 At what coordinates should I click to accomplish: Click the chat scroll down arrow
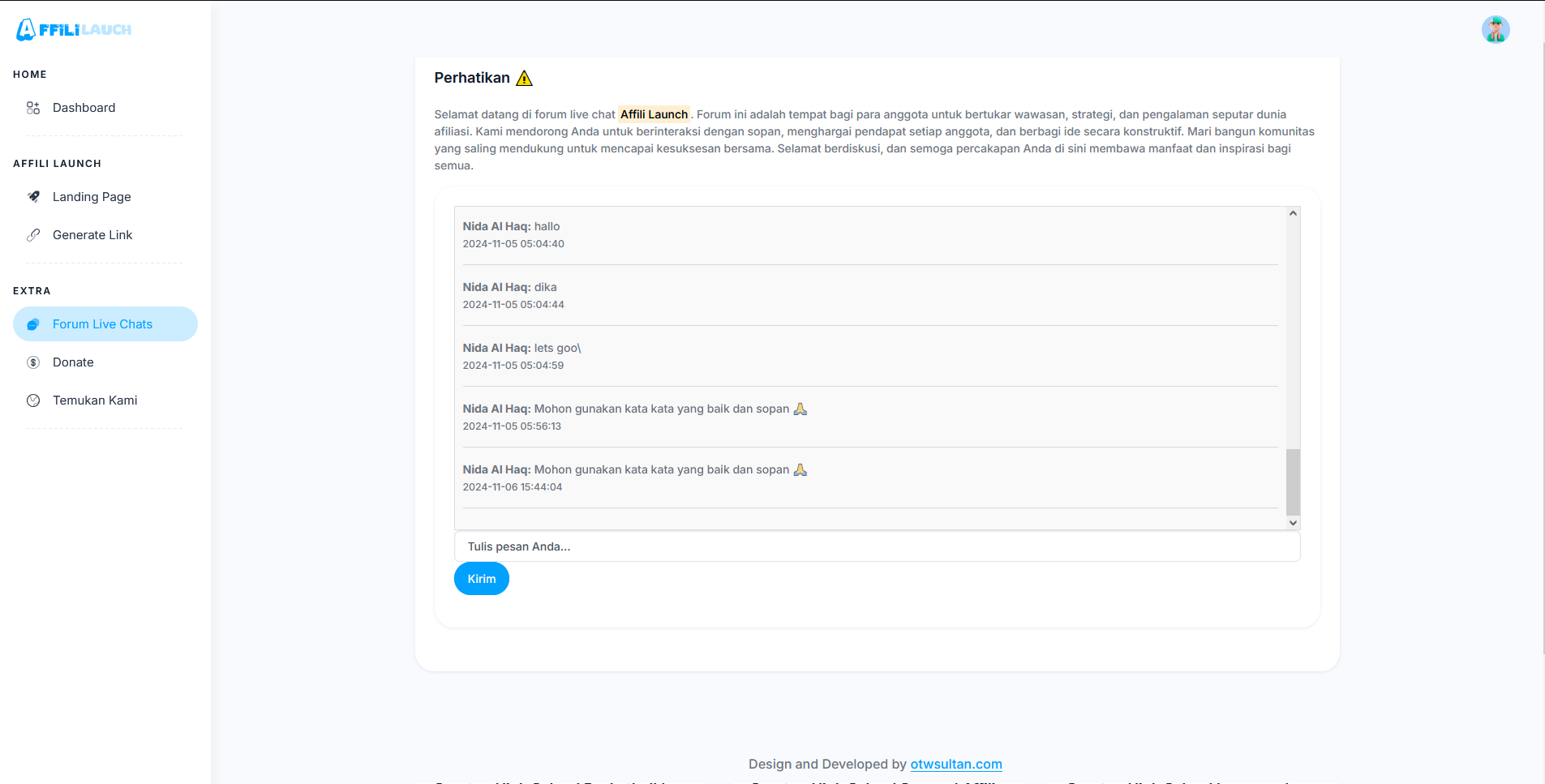coord(1293,523)
